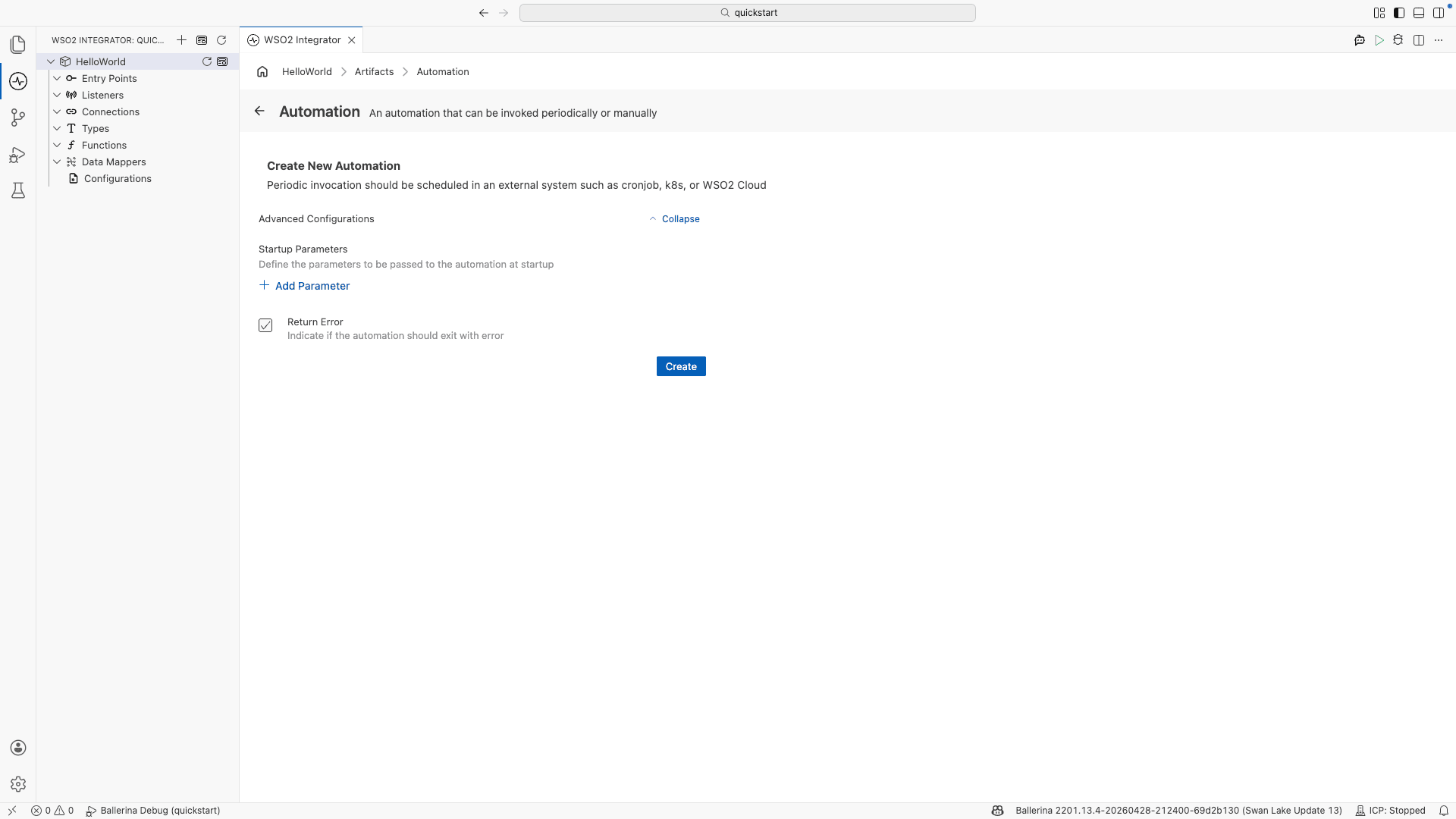Click the Copilot icon in status bar
The width and height of the screenshot is (1456, 819).
(997, 811)
